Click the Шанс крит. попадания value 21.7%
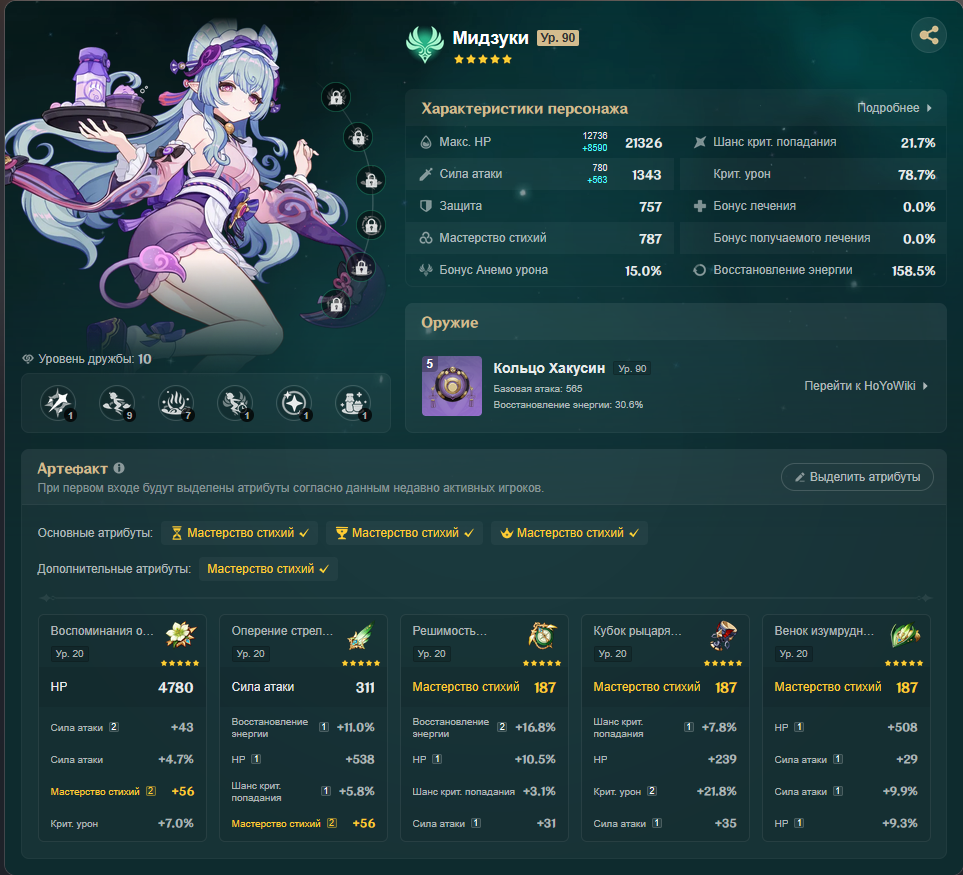The image size is (963, 875). click(918, 143)
